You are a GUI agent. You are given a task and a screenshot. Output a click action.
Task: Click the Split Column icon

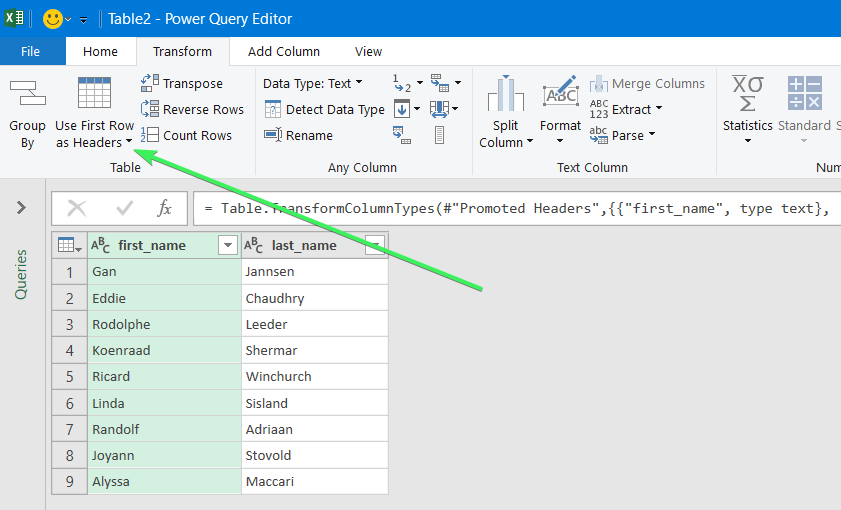(505, 93)
